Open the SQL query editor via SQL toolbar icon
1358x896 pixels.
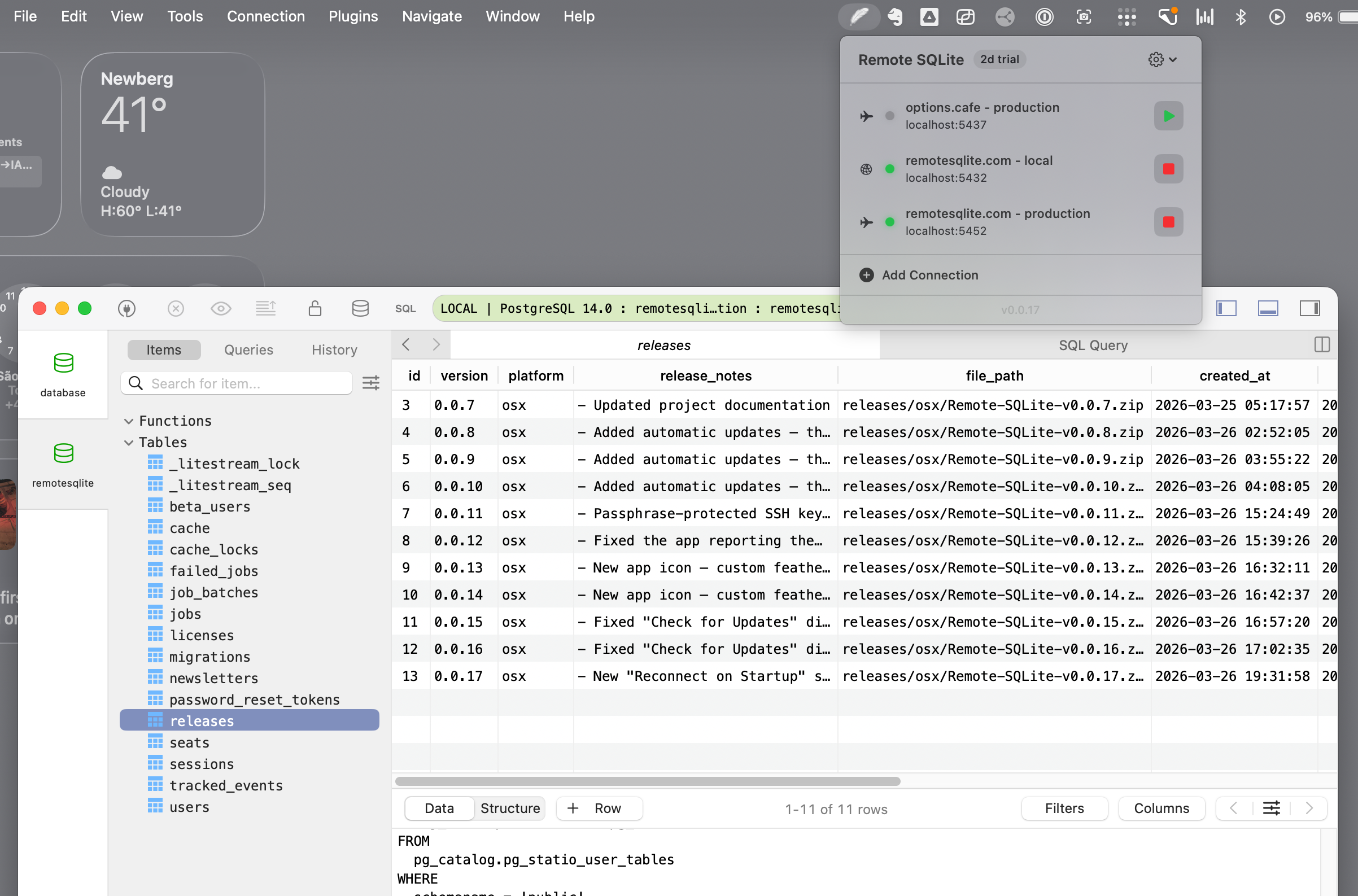[x=405, y=309]
